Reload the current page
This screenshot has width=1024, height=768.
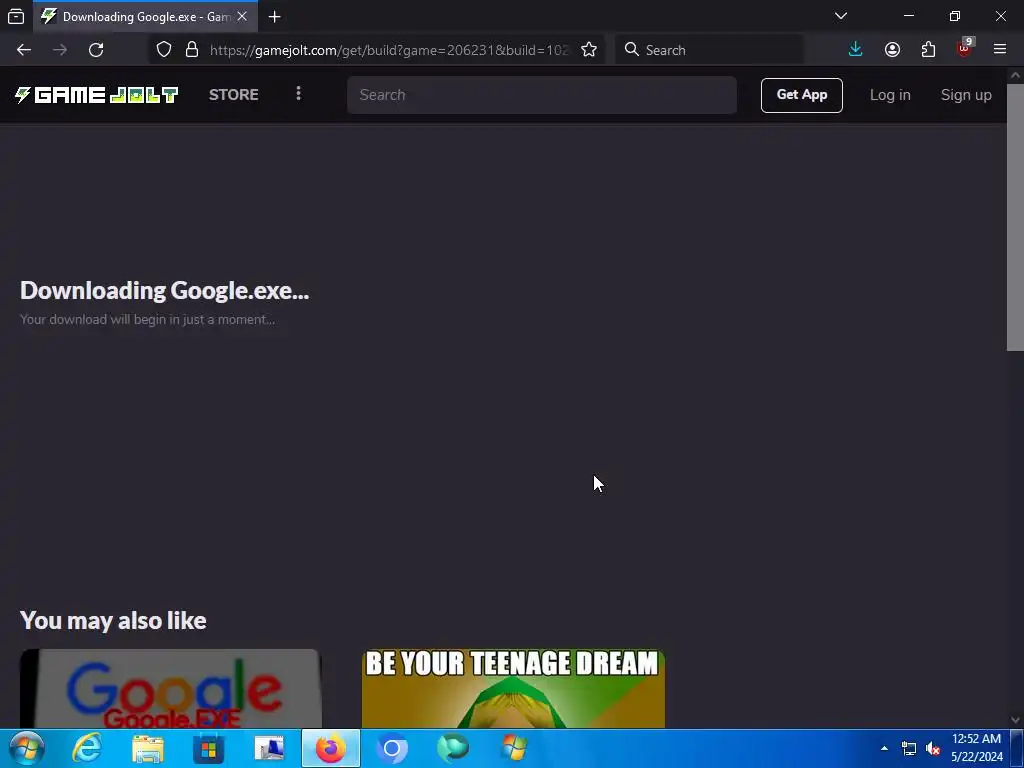96,50
